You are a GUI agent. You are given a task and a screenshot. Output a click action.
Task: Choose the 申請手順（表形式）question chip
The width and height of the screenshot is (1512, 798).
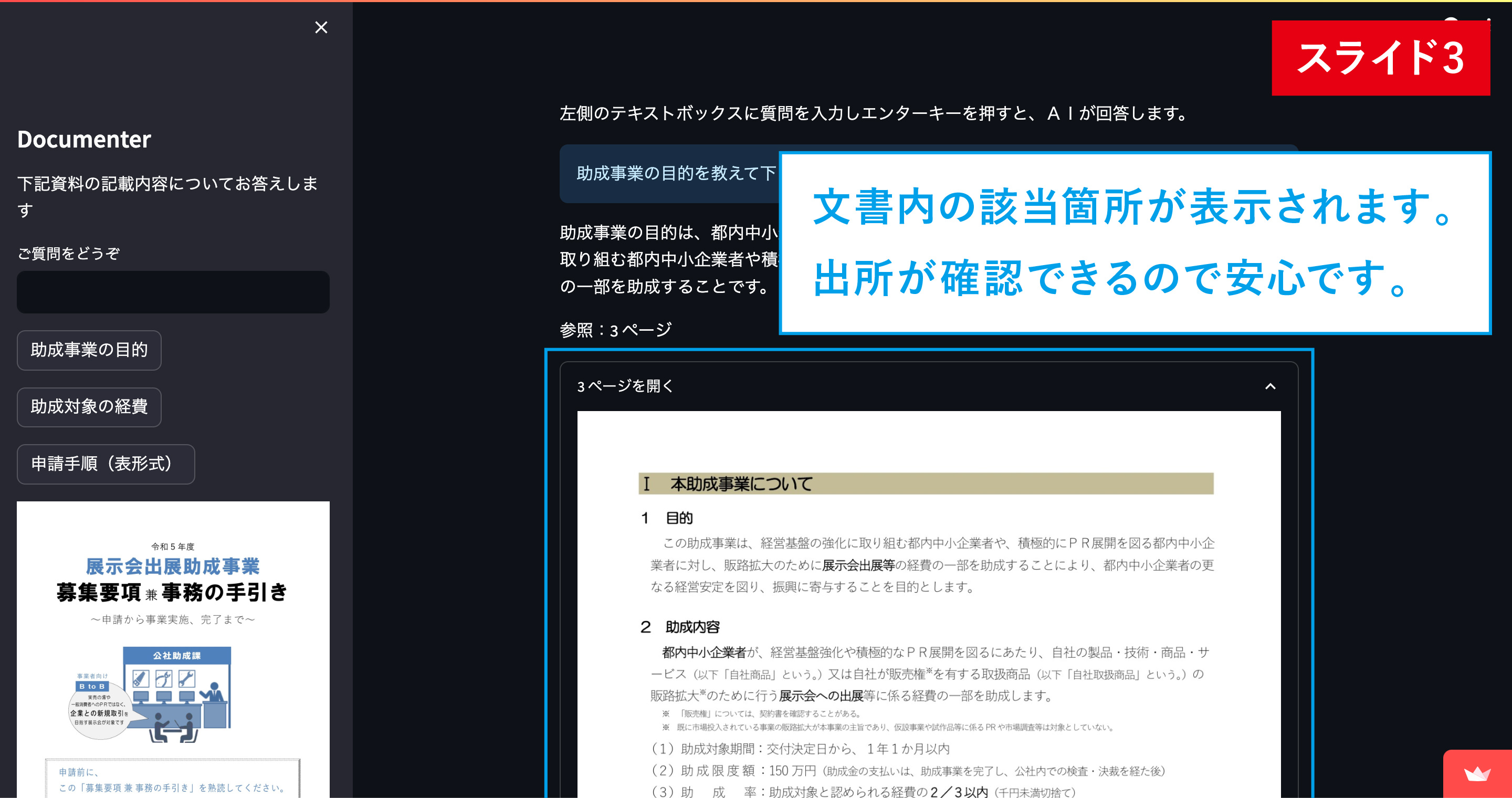coord(106,464)
